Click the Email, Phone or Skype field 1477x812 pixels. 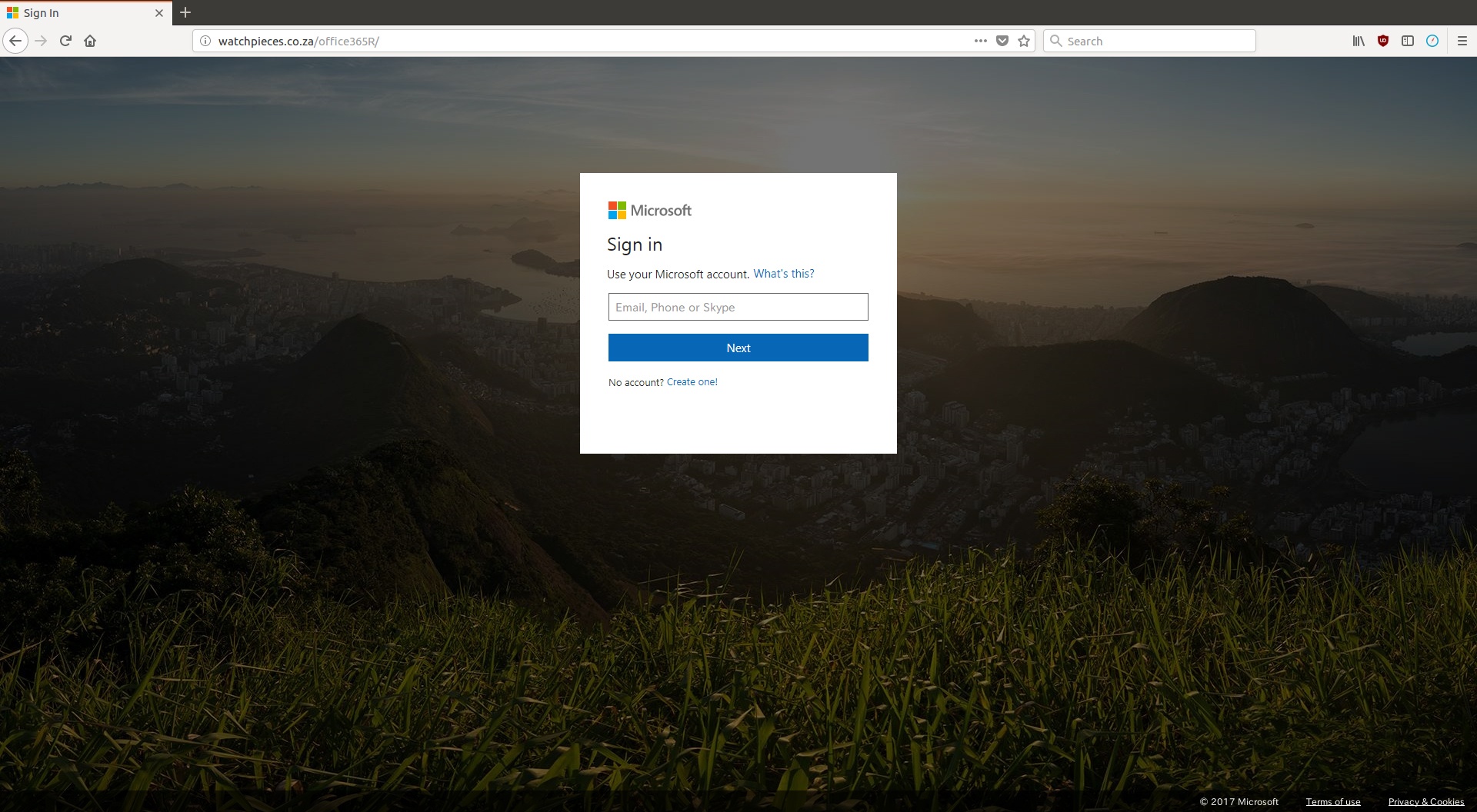click(x=738, y=307)
